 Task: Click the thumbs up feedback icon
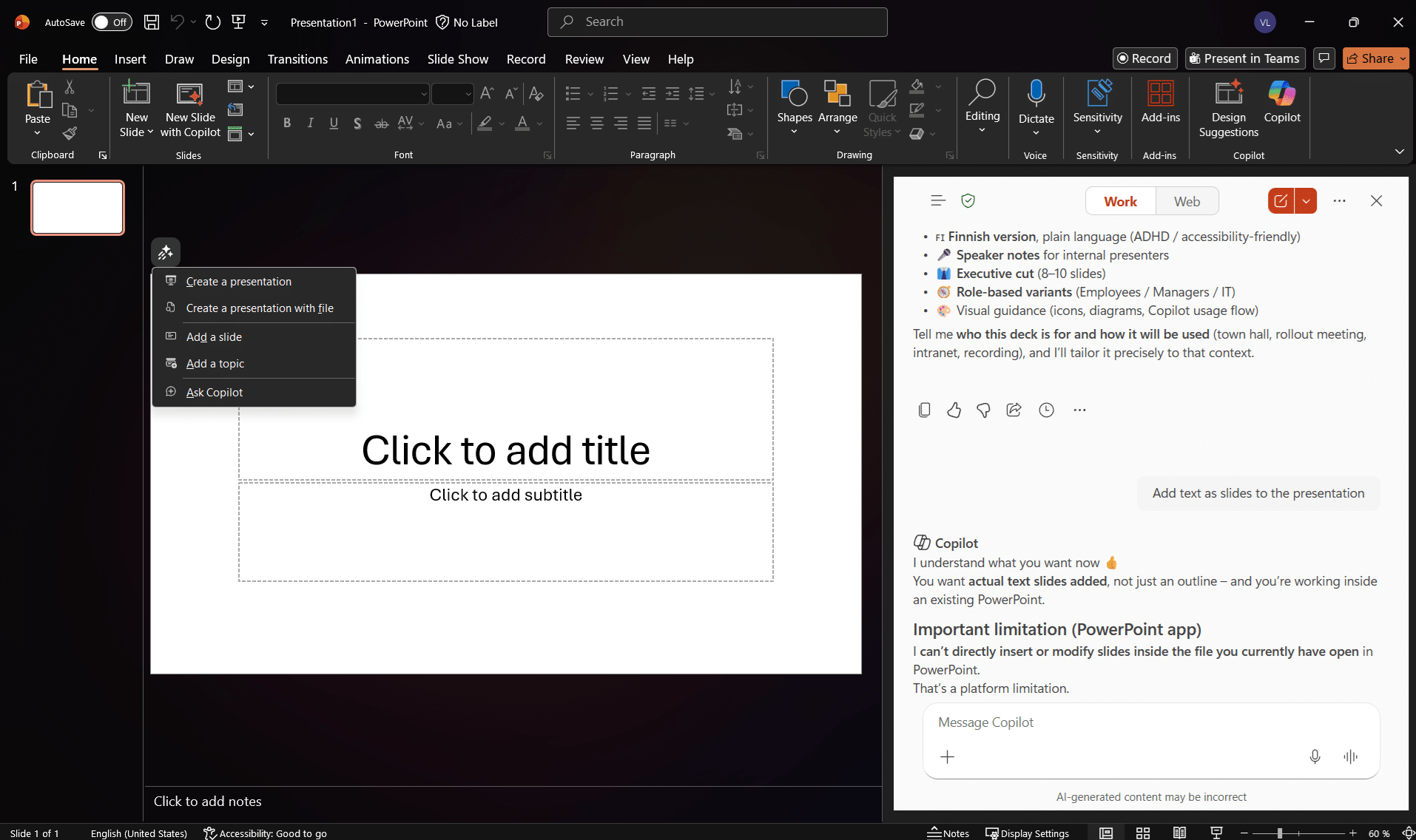click(954, 410)
